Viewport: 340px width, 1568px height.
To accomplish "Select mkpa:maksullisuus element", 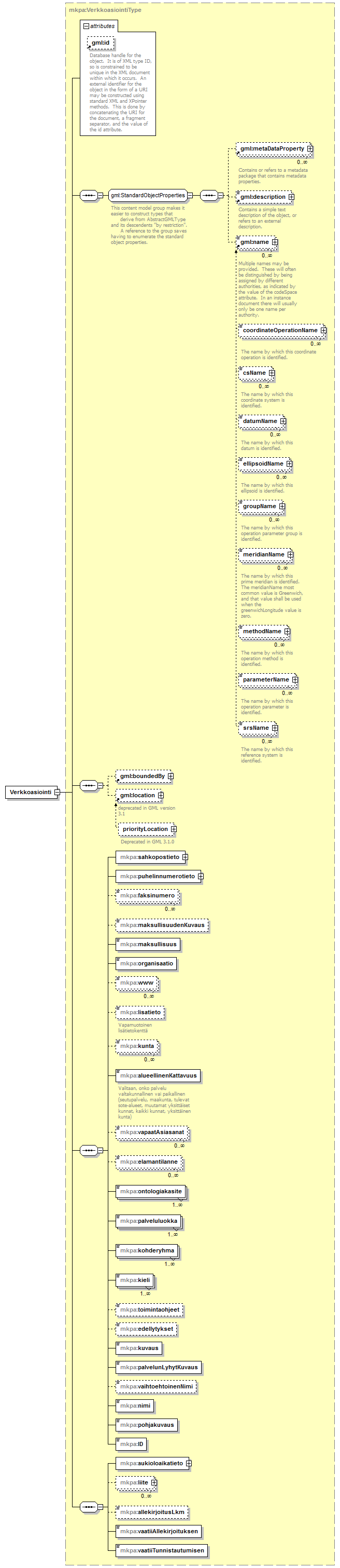I will click(x=148, y=944).
